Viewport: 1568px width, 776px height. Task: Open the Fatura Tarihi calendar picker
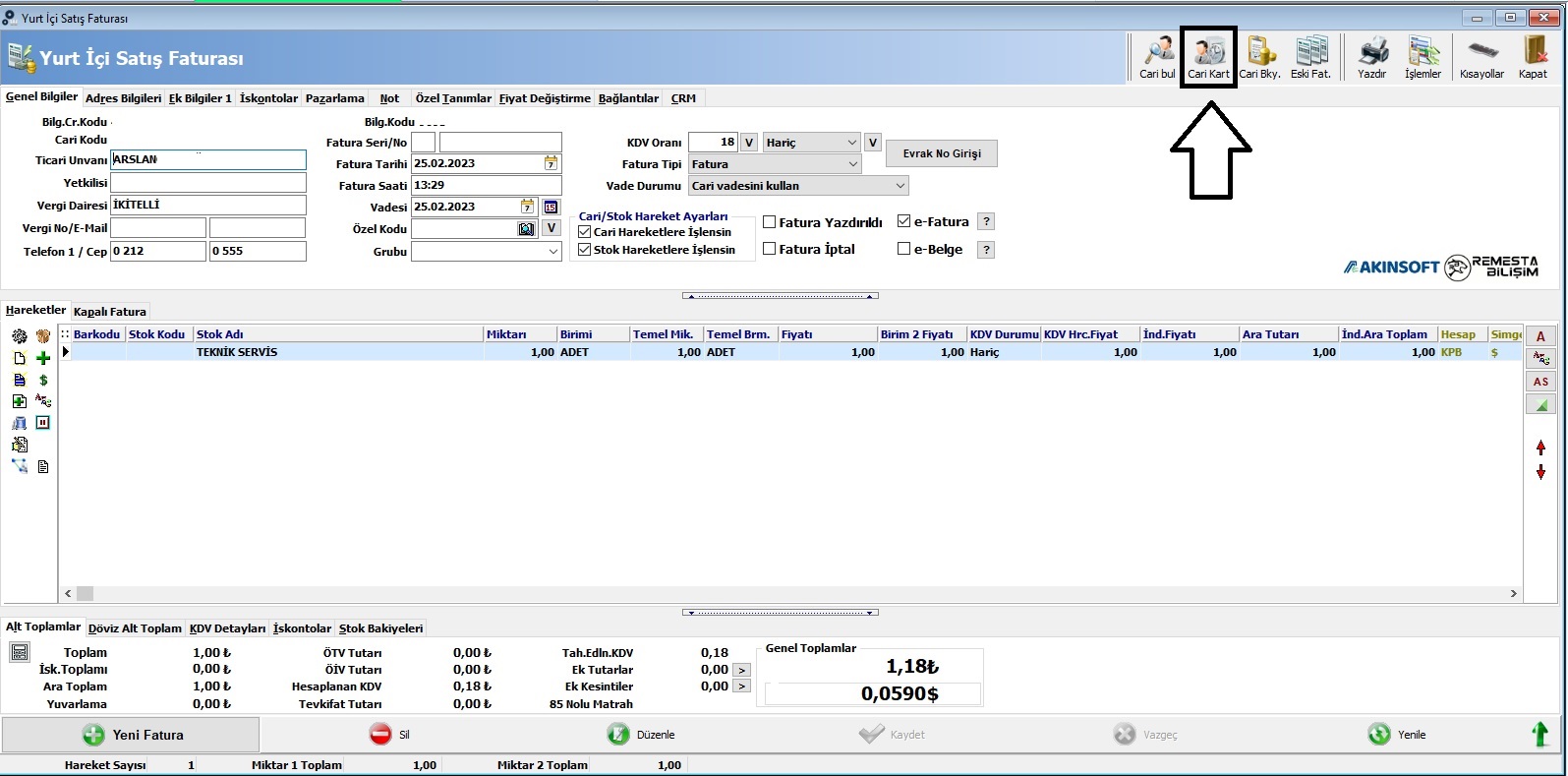551,163
